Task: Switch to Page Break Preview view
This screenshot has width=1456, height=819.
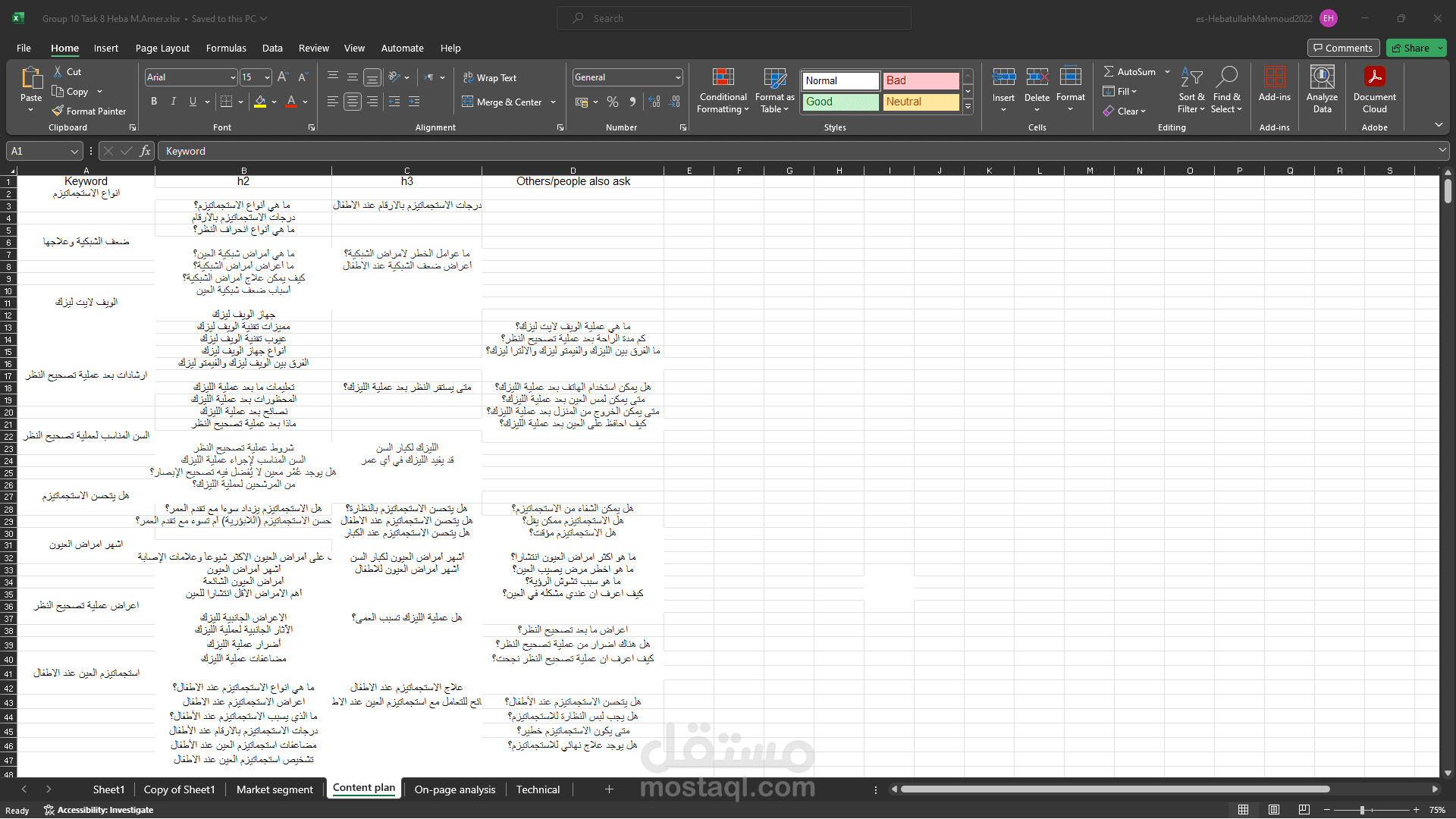Action: (x=1304, y=810)
